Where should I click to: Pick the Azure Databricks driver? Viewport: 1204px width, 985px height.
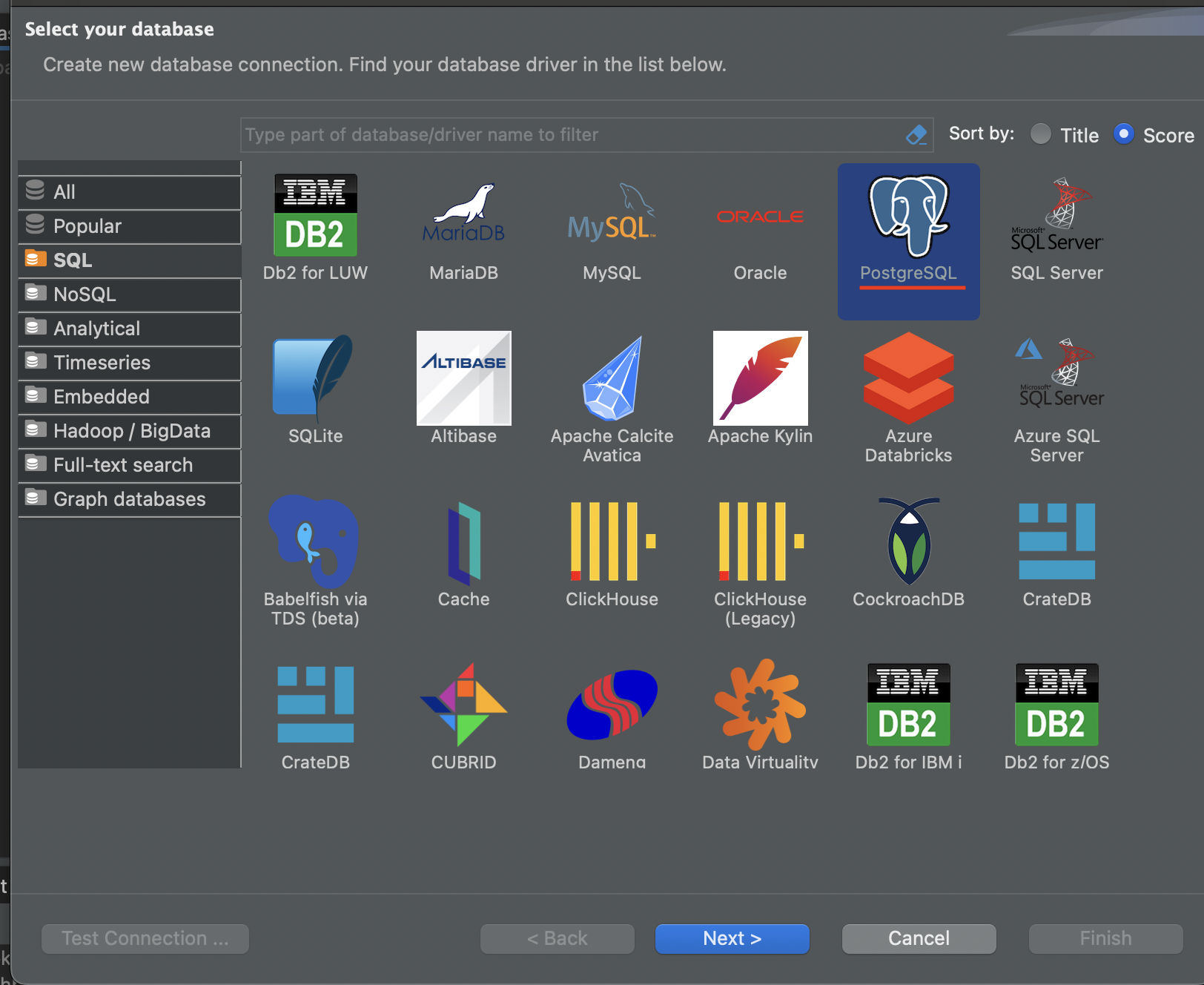tap(908, 386)
